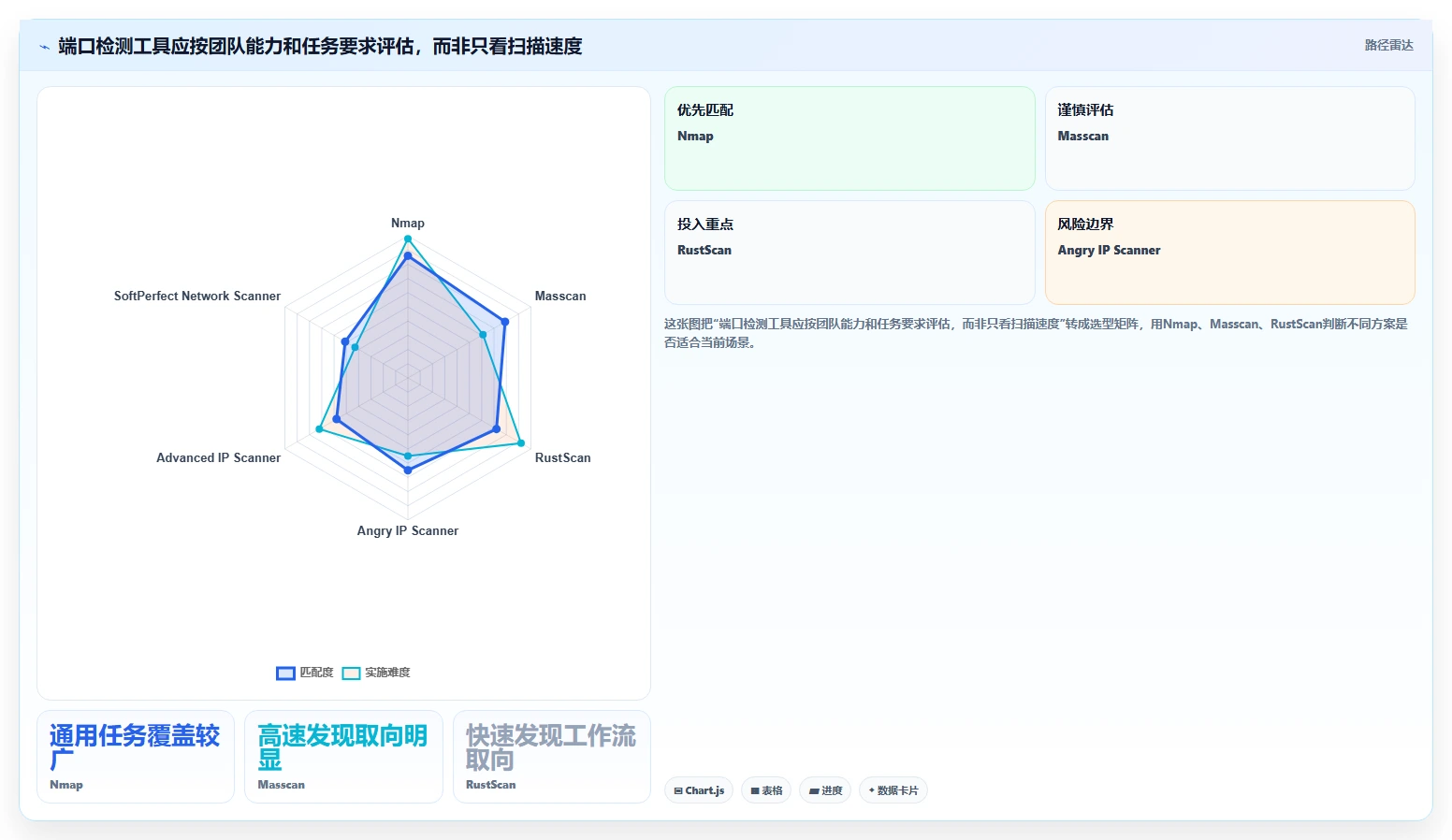Click the 快速发现工作流取向 summary card
1452x840 pixels.
pyautogui.click(x=552, y=757)
